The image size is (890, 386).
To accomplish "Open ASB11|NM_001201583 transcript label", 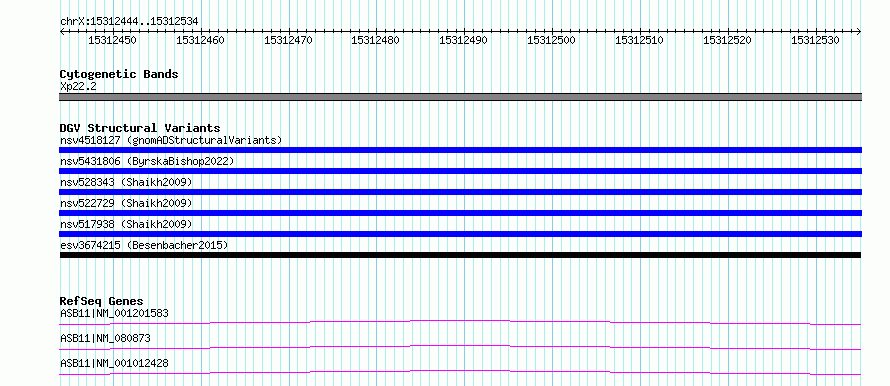I will (114, 313).
